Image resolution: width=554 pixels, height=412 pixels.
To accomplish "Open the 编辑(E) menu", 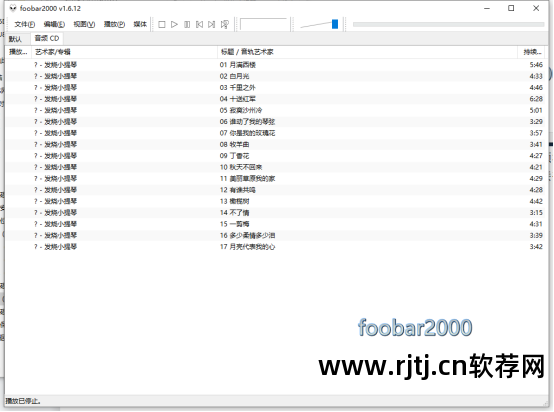I will pos(54,24).
